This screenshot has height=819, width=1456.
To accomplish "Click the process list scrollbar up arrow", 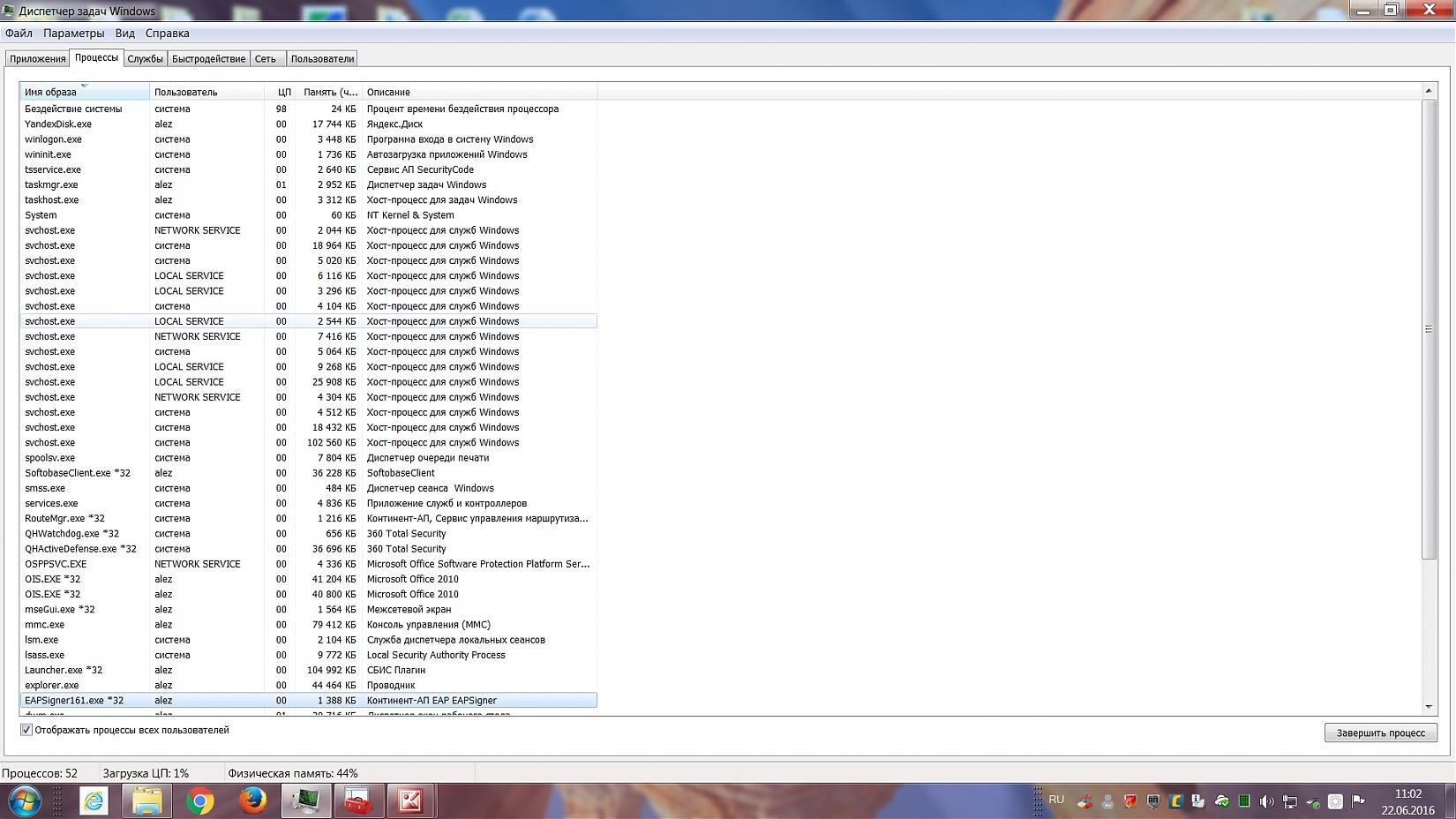I will [x=1429, y=91].
